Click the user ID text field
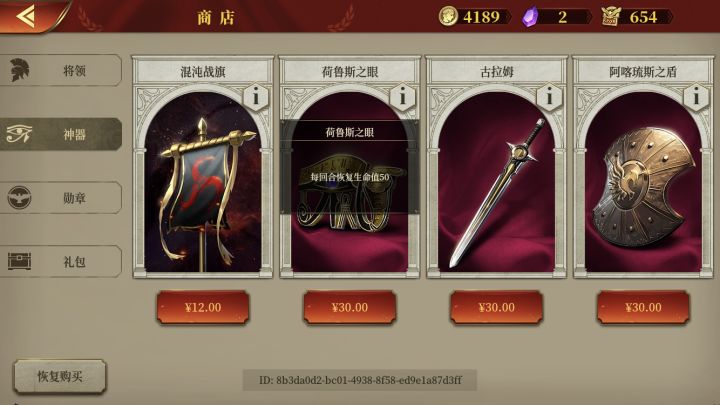720x405 pixels. click(360, 380)
